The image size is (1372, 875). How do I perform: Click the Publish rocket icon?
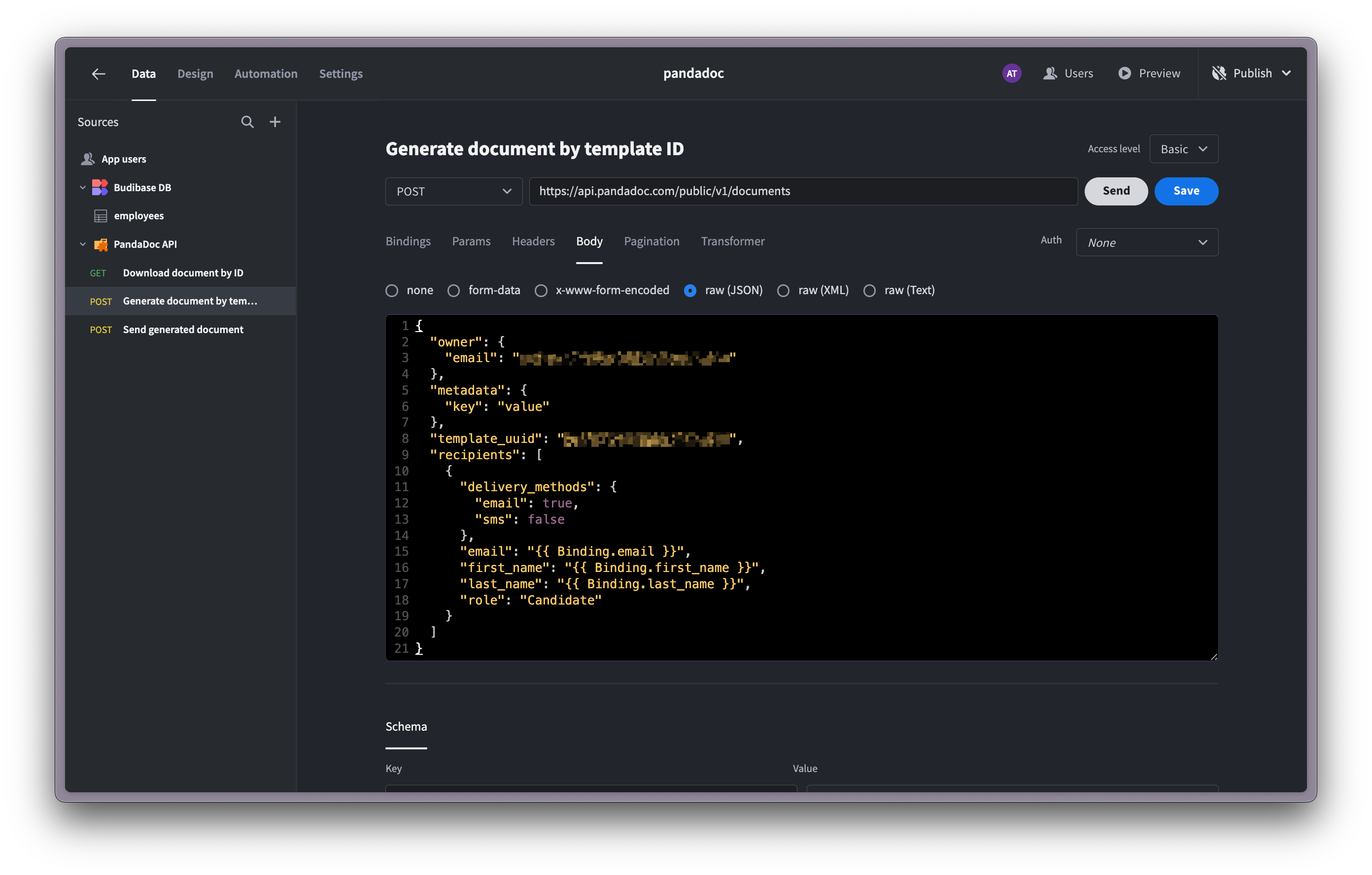pos(1219,73)
